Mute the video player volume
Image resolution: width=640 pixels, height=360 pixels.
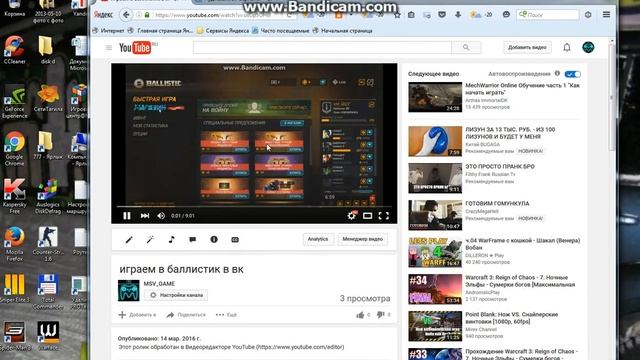pos(161,216)
